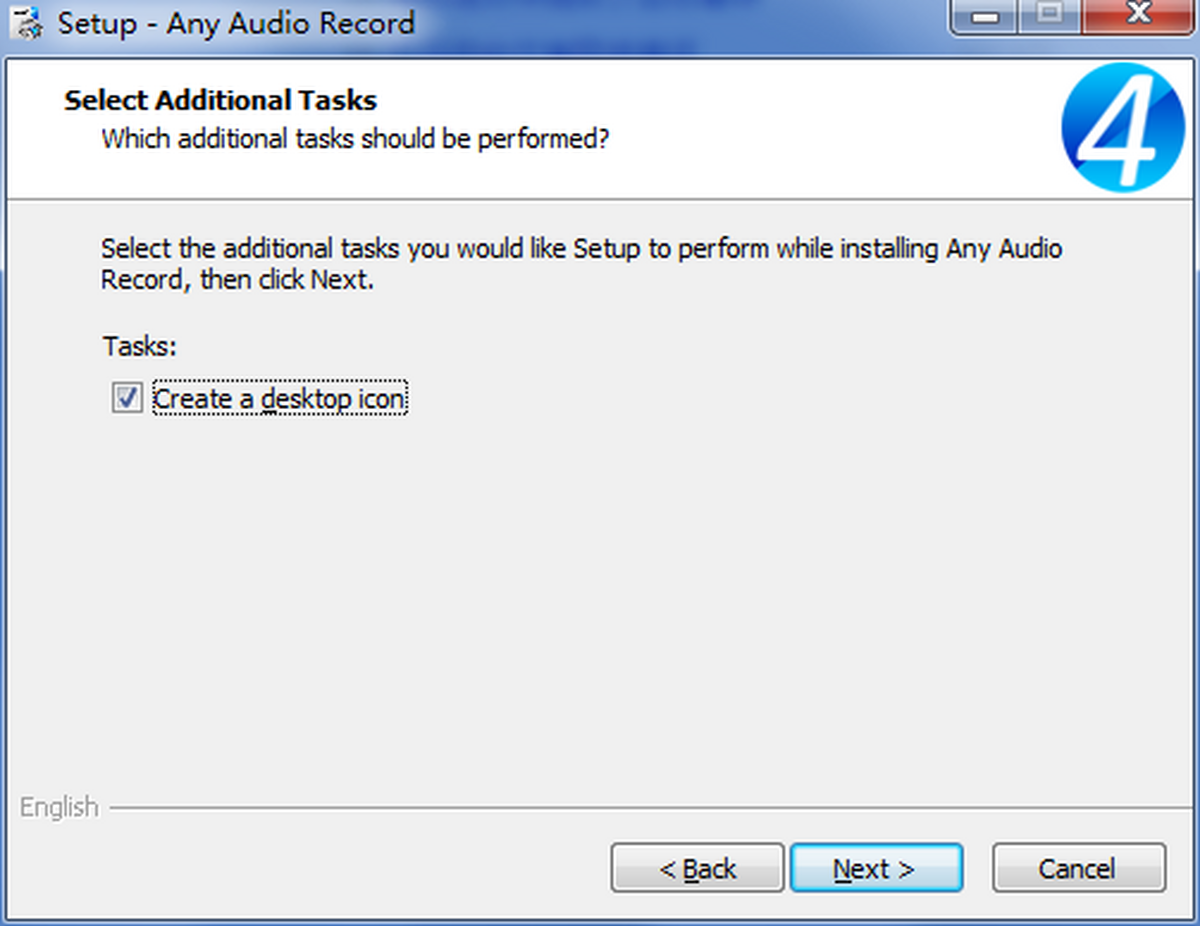Viewport: 1200px width, 926px height.
Task: Click the 'English' language label
Action: [58, 807]
